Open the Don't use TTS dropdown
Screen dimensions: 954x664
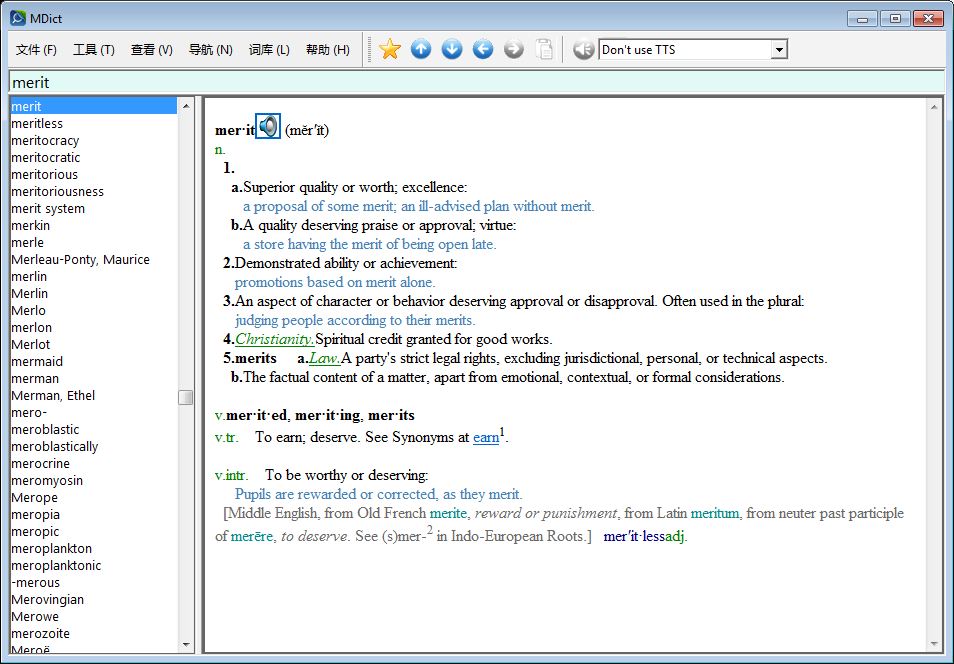pyautogui.click(x=779, y=50)
